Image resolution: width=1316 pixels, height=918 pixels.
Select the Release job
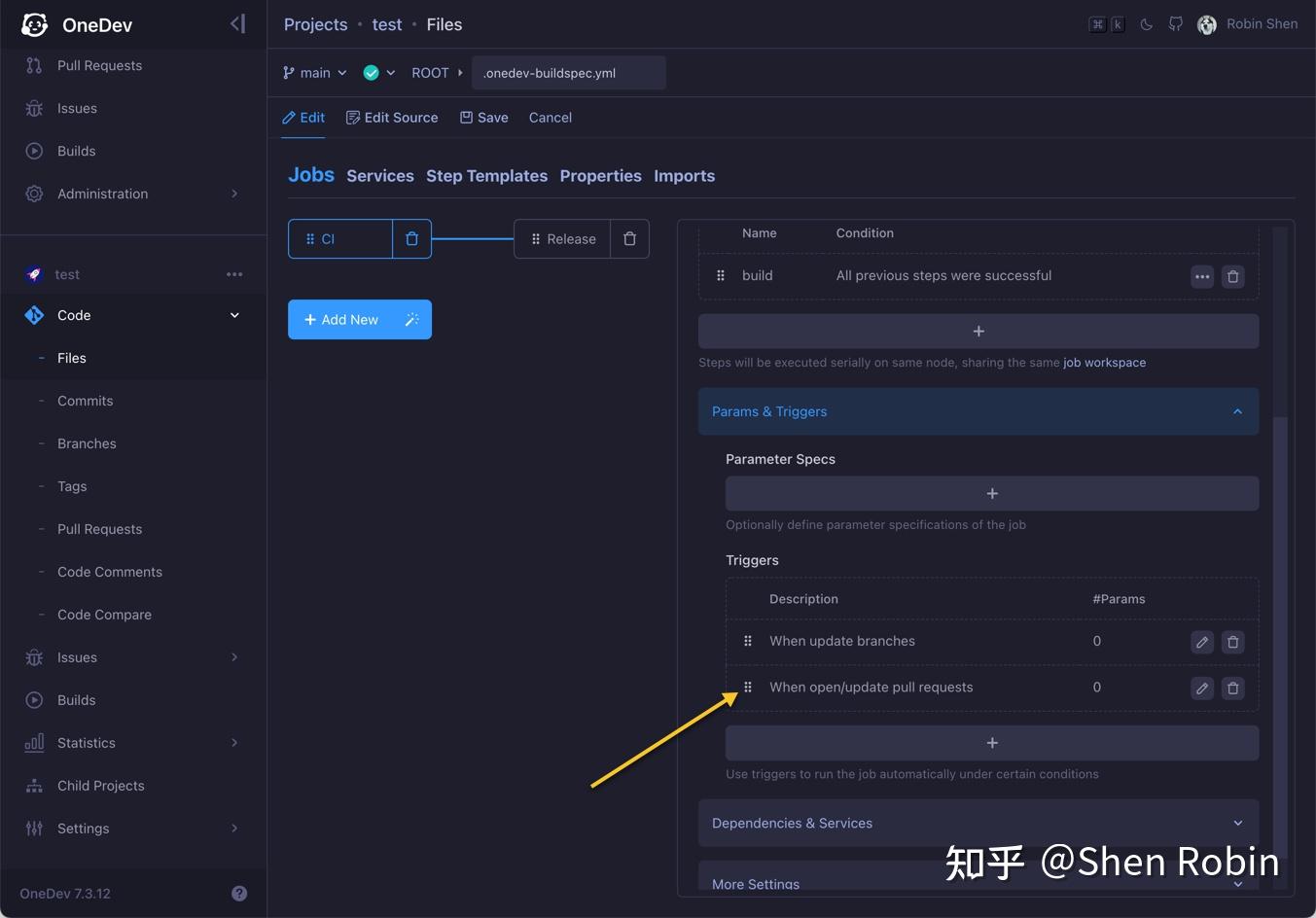[x=562, y=239]
